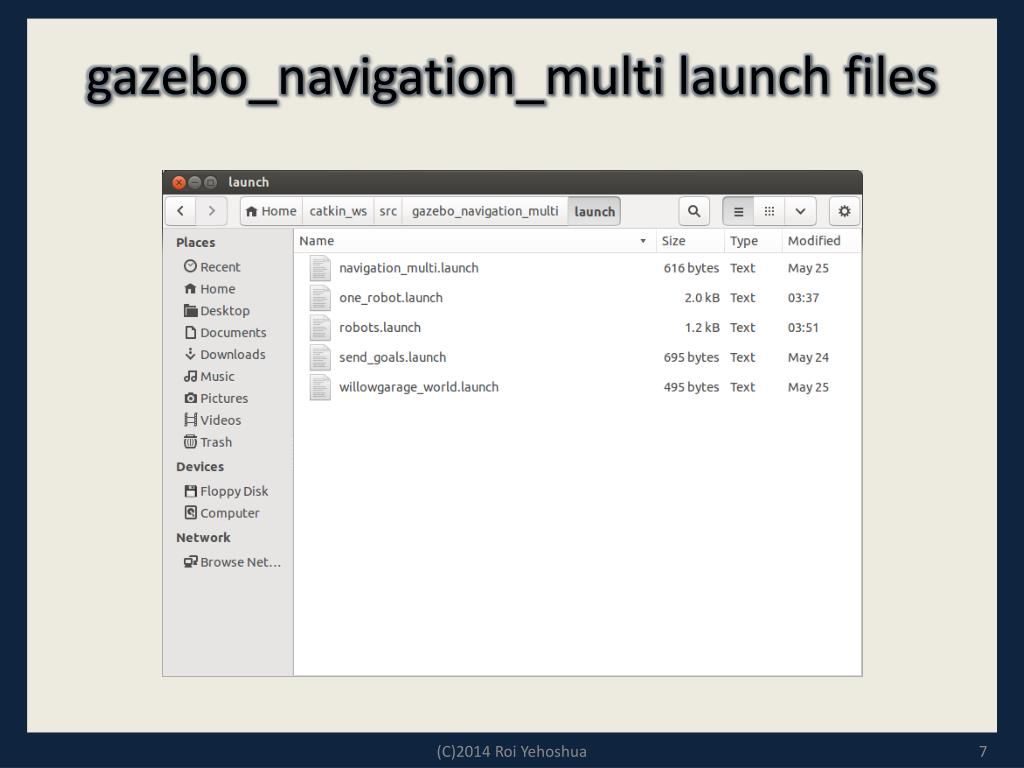Go to the catkin_ws breadcrumb
This screenshot has height=768, width=1024.
338,211
